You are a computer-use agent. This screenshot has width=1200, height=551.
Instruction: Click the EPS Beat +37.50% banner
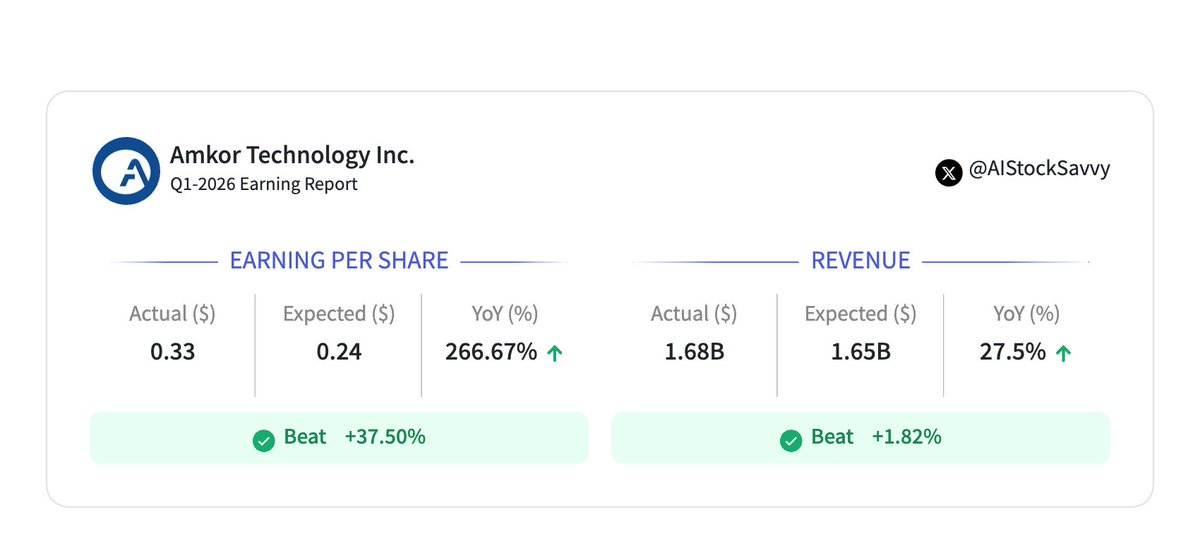[x=339, y=438]
